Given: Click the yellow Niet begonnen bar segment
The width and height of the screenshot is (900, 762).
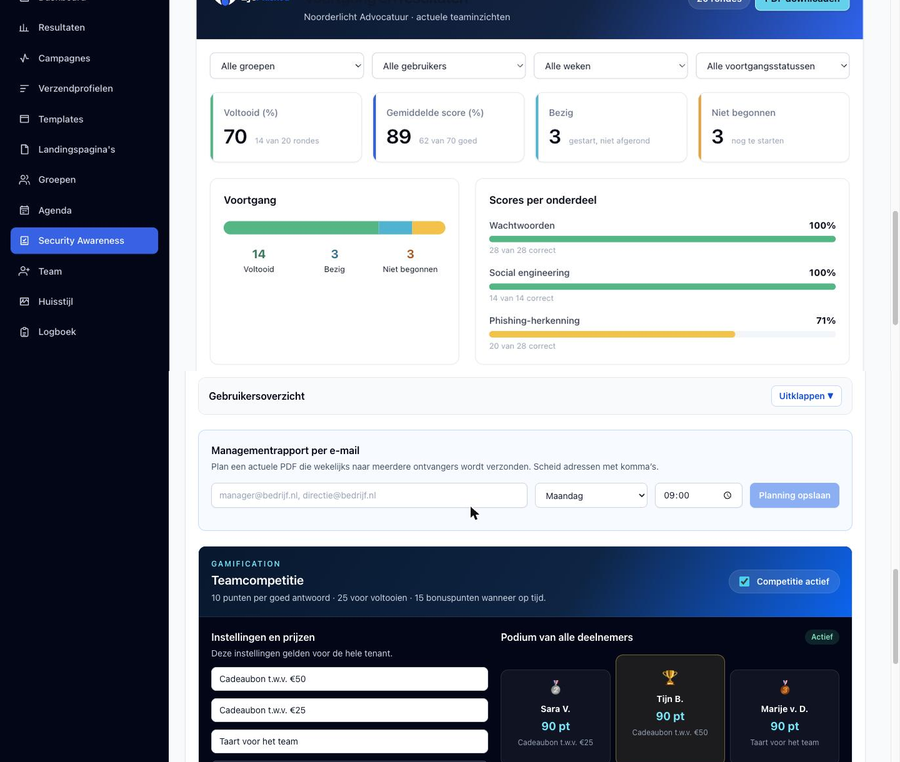Looking at the screenshot, I should pyautogui.click(x=428, y=228).
